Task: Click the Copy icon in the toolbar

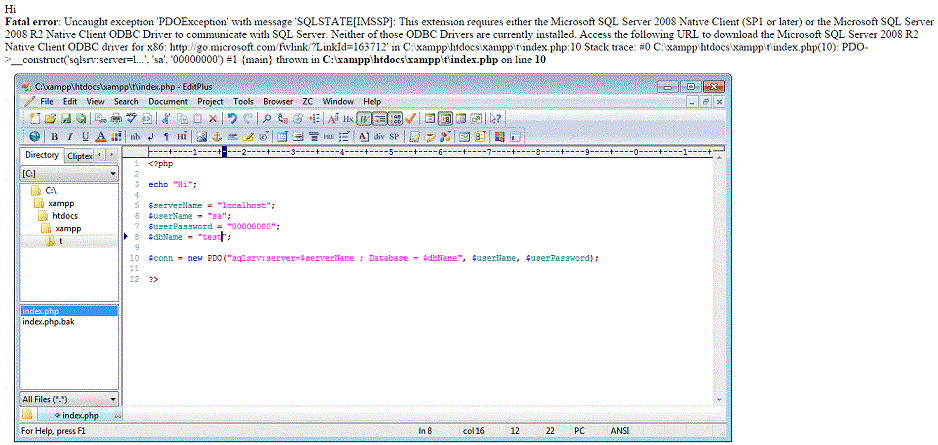Action: click(182, 118)
